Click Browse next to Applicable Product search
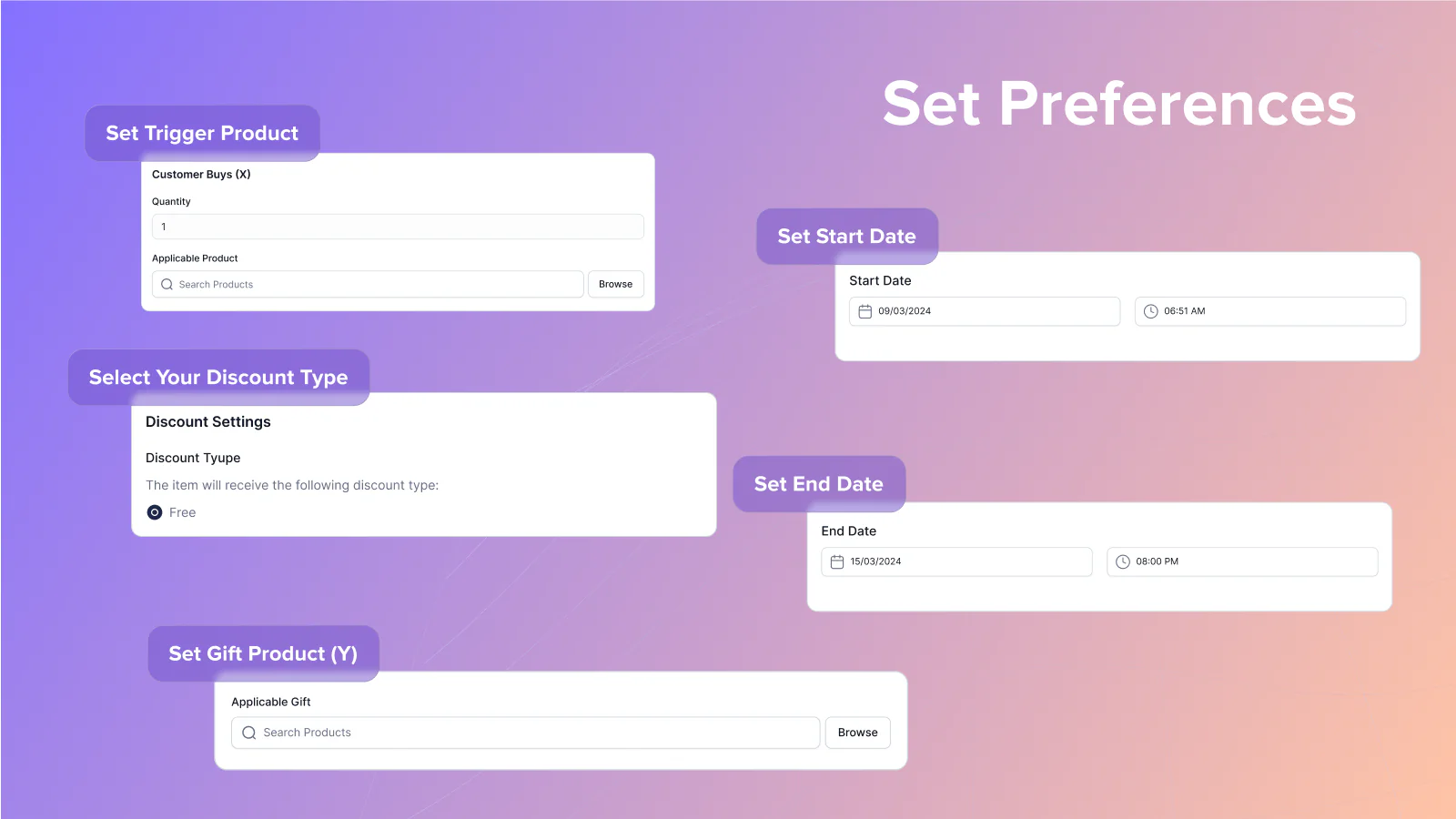 tap(615, 284)
